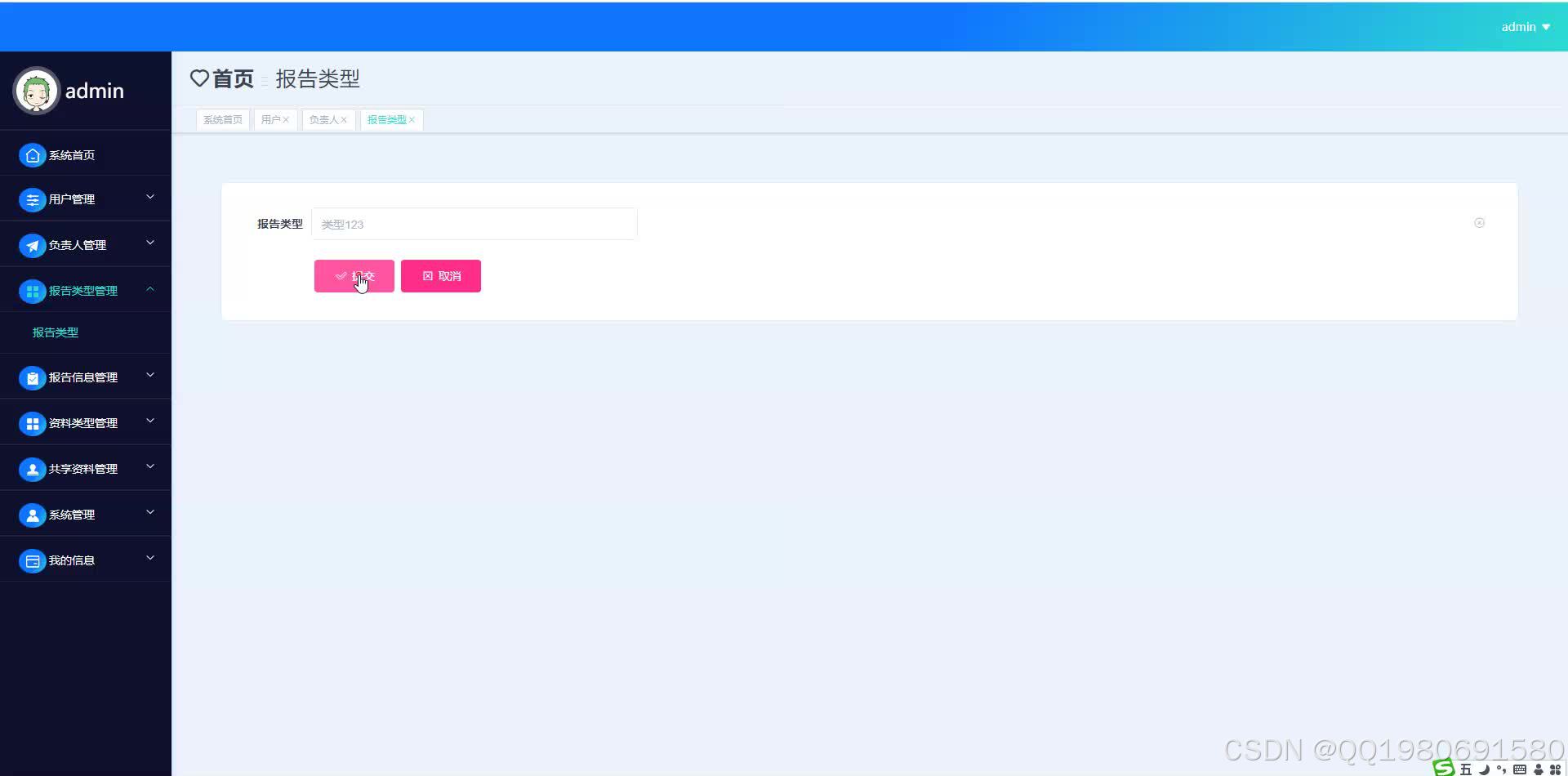Click the sliders icon for 用户管理
This screenshot has height=776, width=1568.
[32, 199]
